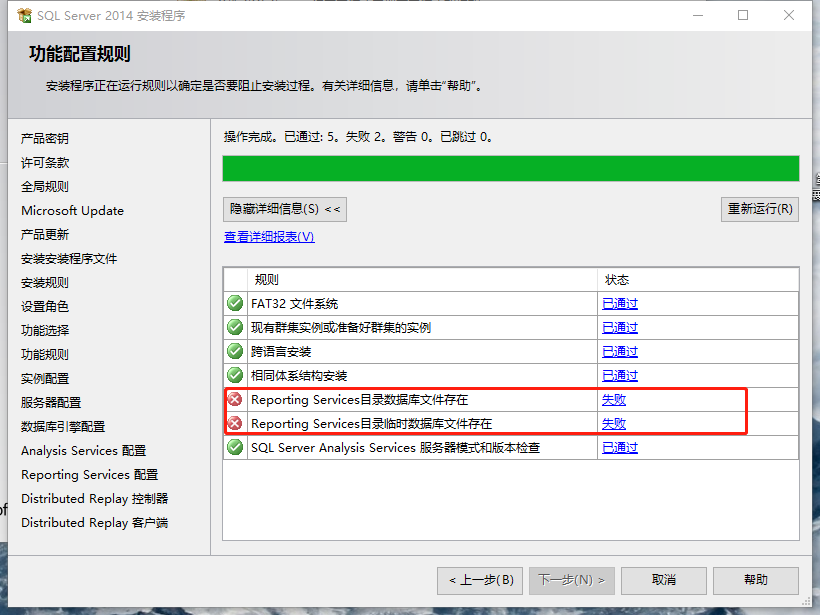Select Distributed Replay 控制器 step in sidebar

95,499
